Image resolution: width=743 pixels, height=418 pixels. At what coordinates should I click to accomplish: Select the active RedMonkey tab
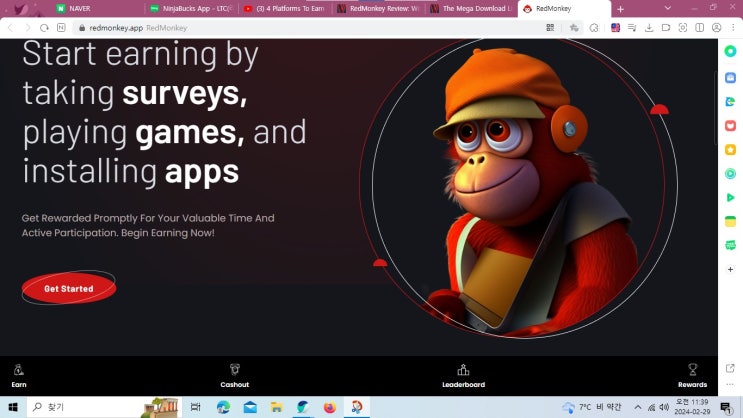point(564,9)
